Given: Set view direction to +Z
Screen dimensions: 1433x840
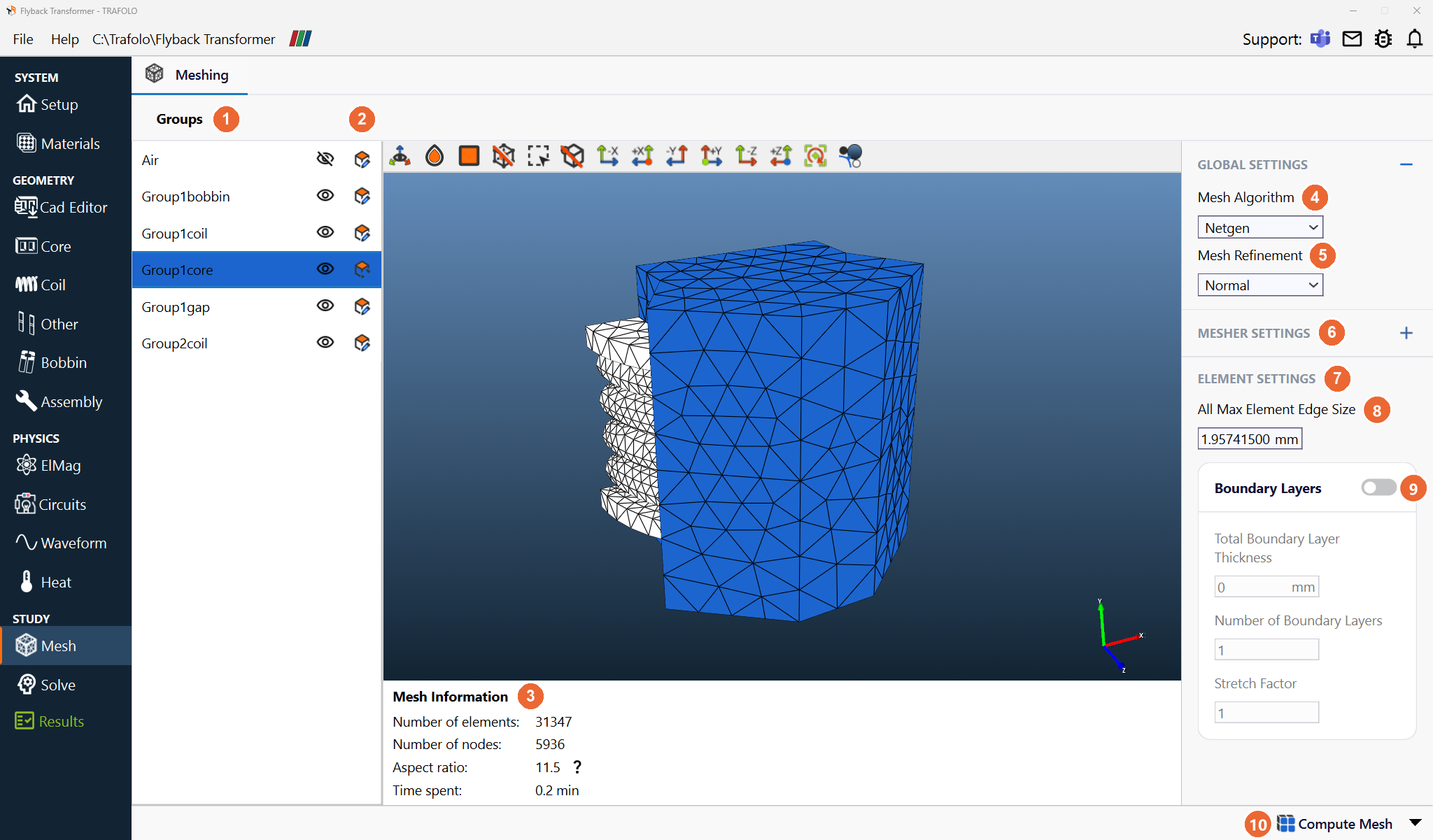Looking at the screenshot, I should tap(781, 155).
